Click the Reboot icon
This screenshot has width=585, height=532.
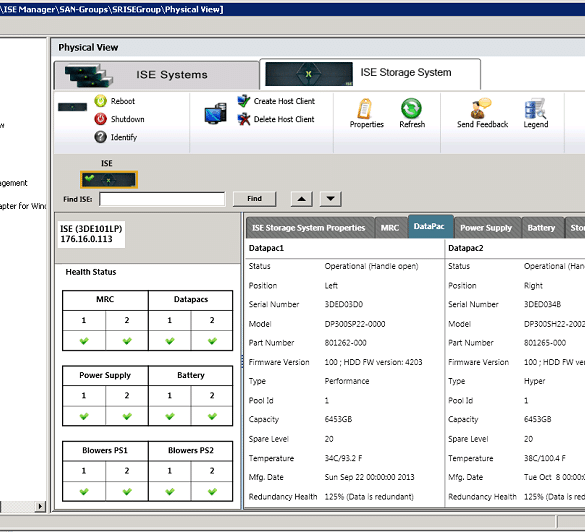tap(100, 101)
